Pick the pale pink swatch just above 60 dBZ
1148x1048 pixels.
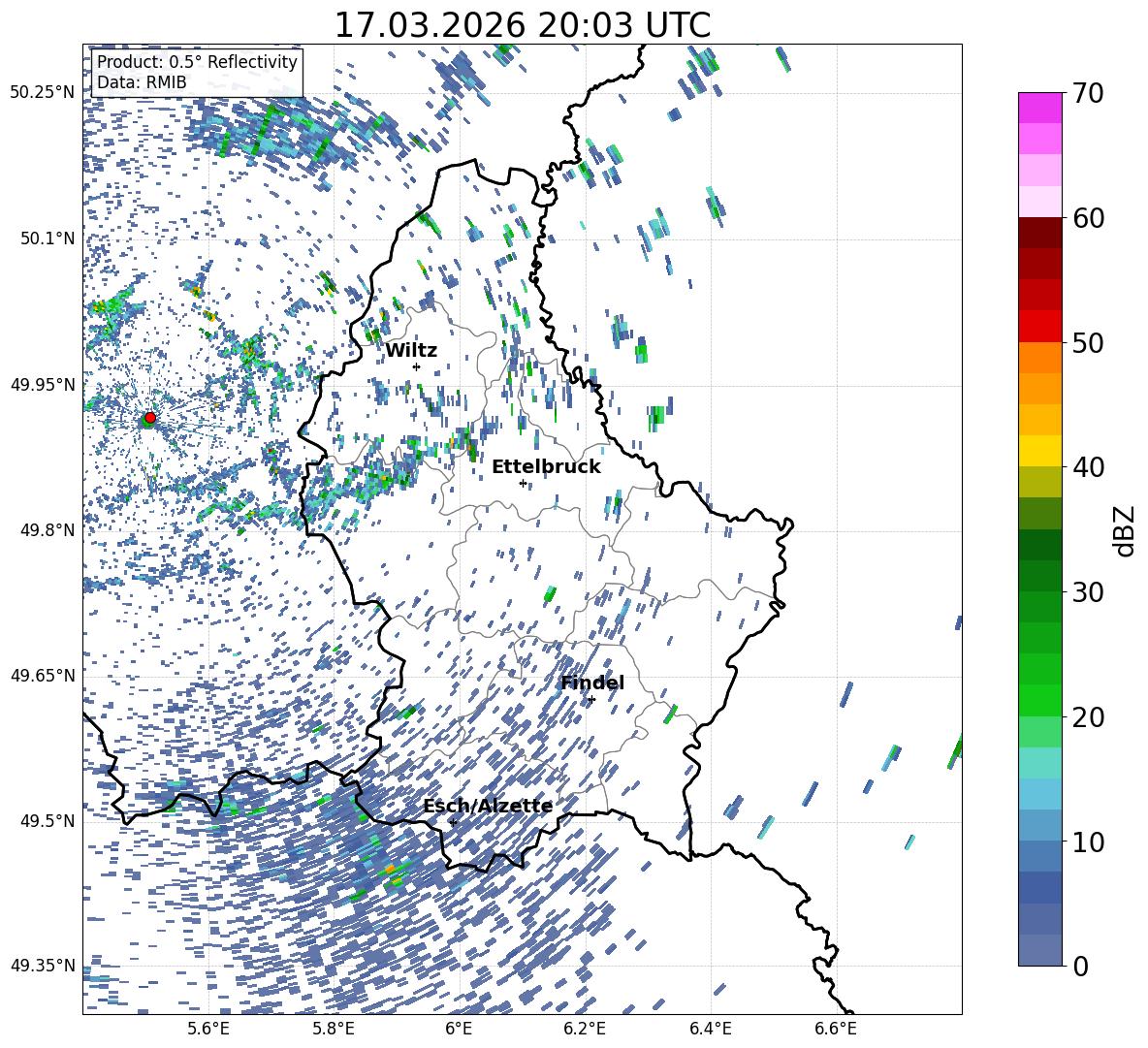pos(1040,201)
